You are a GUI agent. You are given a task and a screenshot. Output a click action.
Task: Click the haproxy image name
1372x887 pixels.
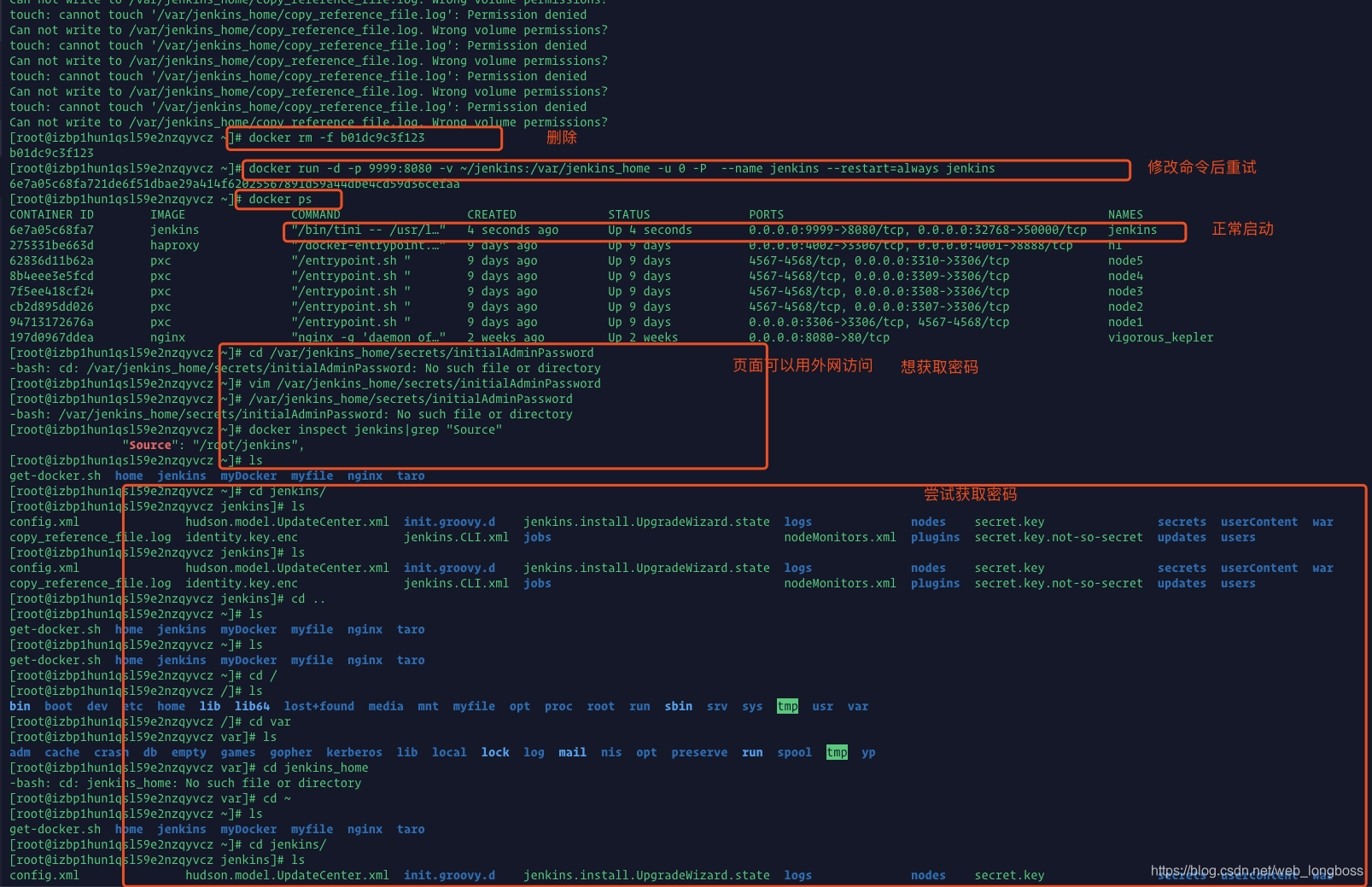[x=174, y=245]
